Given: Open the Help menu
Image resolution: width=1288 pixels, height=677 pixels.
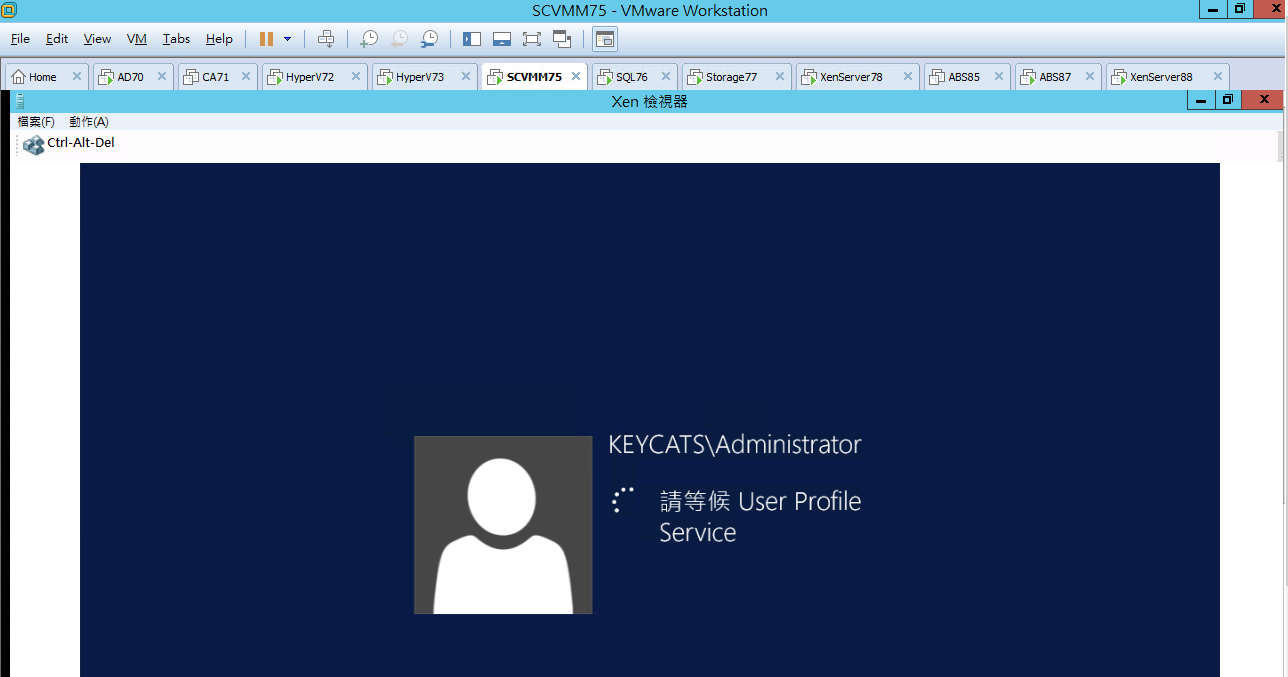Looking at the screenshot, I should pyautogui.click(x=219, y=39).
